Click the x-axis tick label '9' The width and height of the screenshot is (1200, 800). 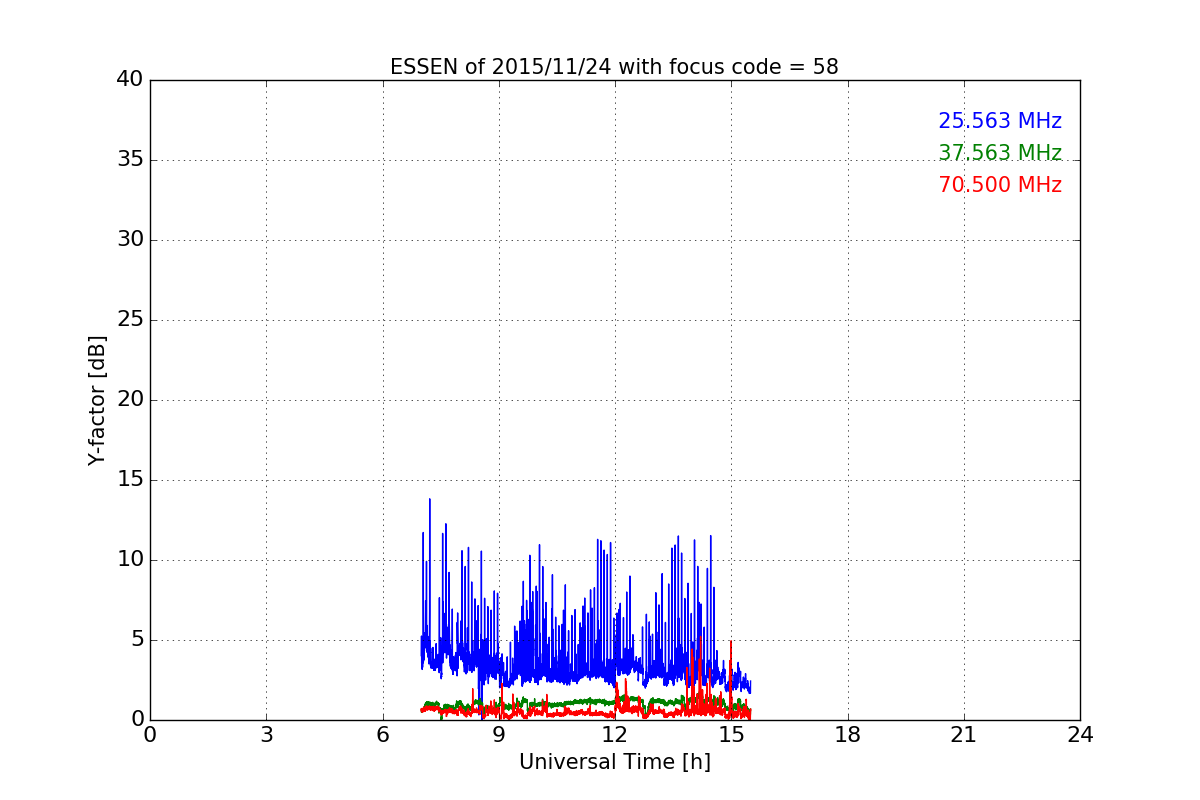pyautogui.click(x=499, y=735)
